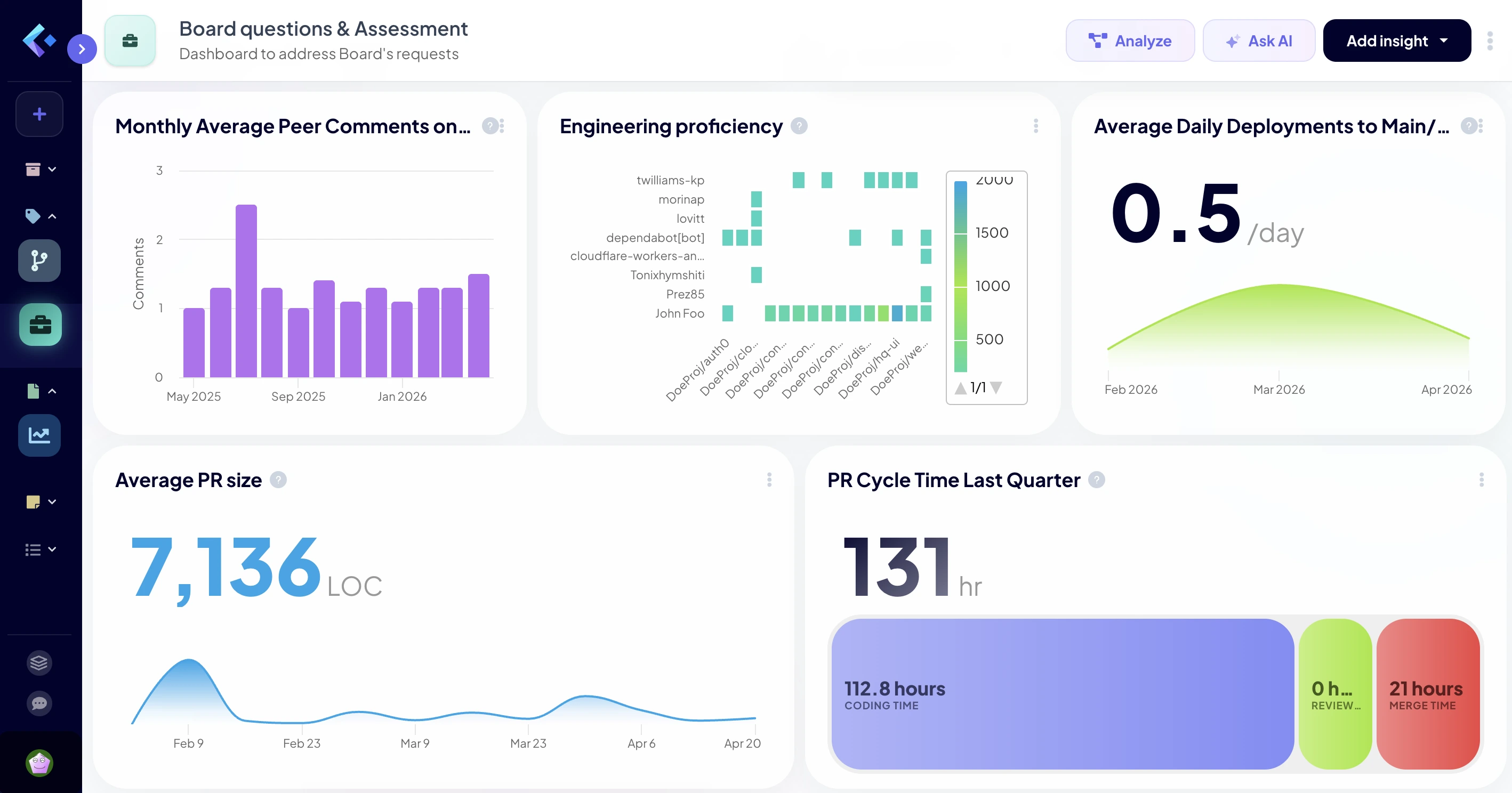The image size is (1512, 793).
Task: Click help icon on Average Daily Deployments card
Action: [1468, 126]
